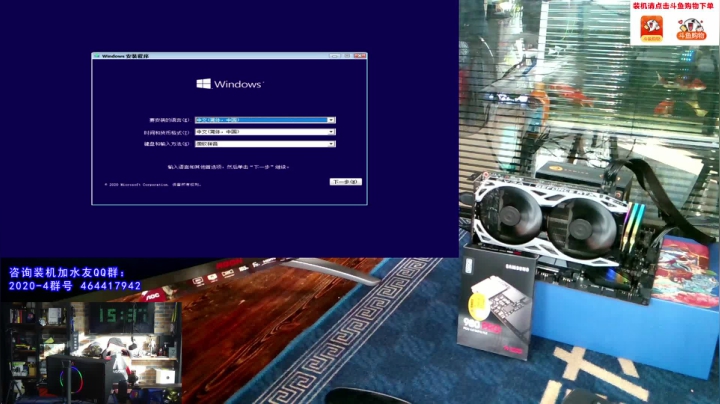Click the Next (下一步) button in setup
The width and height of the screenshot is (720, 404).
346,182
